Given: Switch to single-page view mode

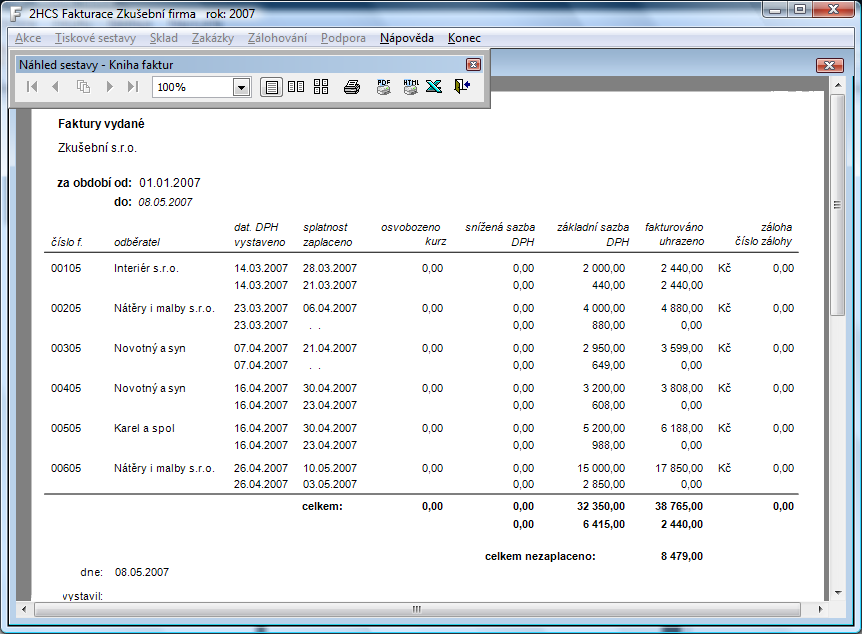Looking at the screenshot, I should (271, 87).
